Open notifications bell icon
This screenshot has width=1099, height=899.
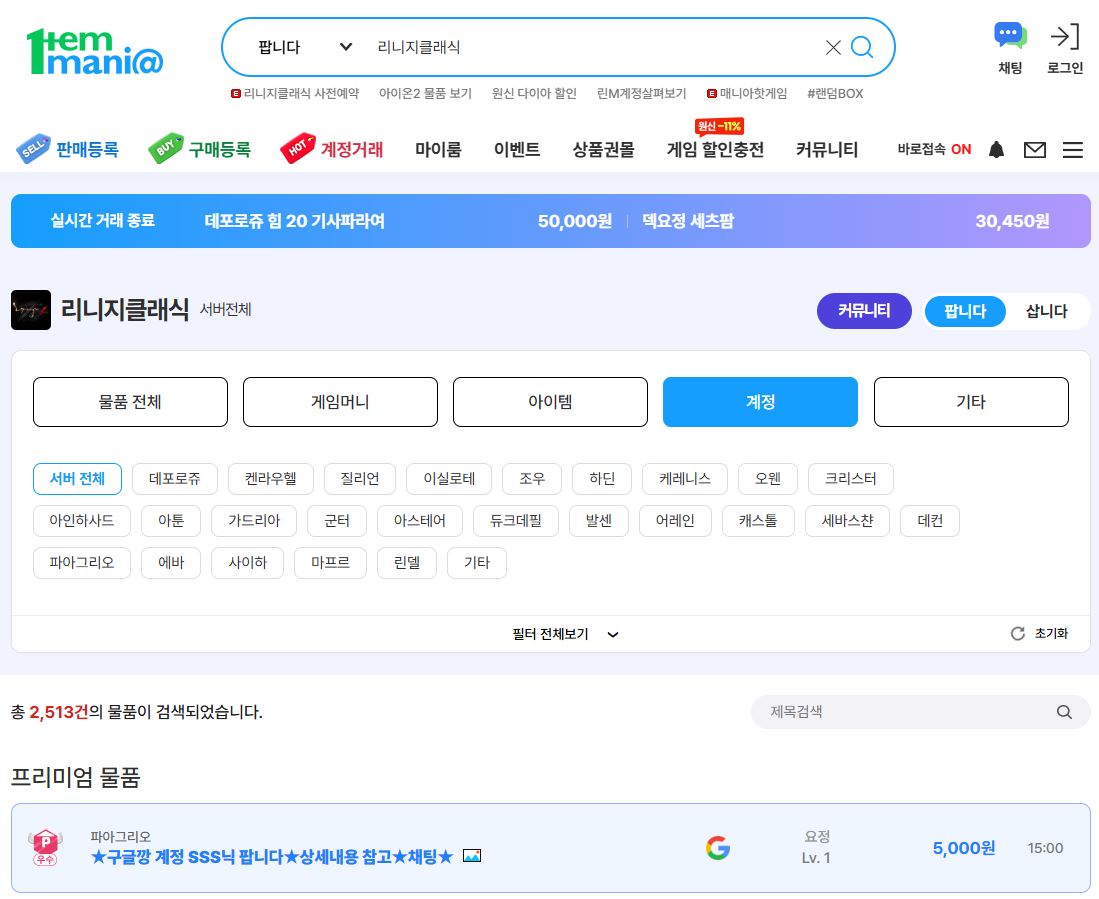click(996, 149)
